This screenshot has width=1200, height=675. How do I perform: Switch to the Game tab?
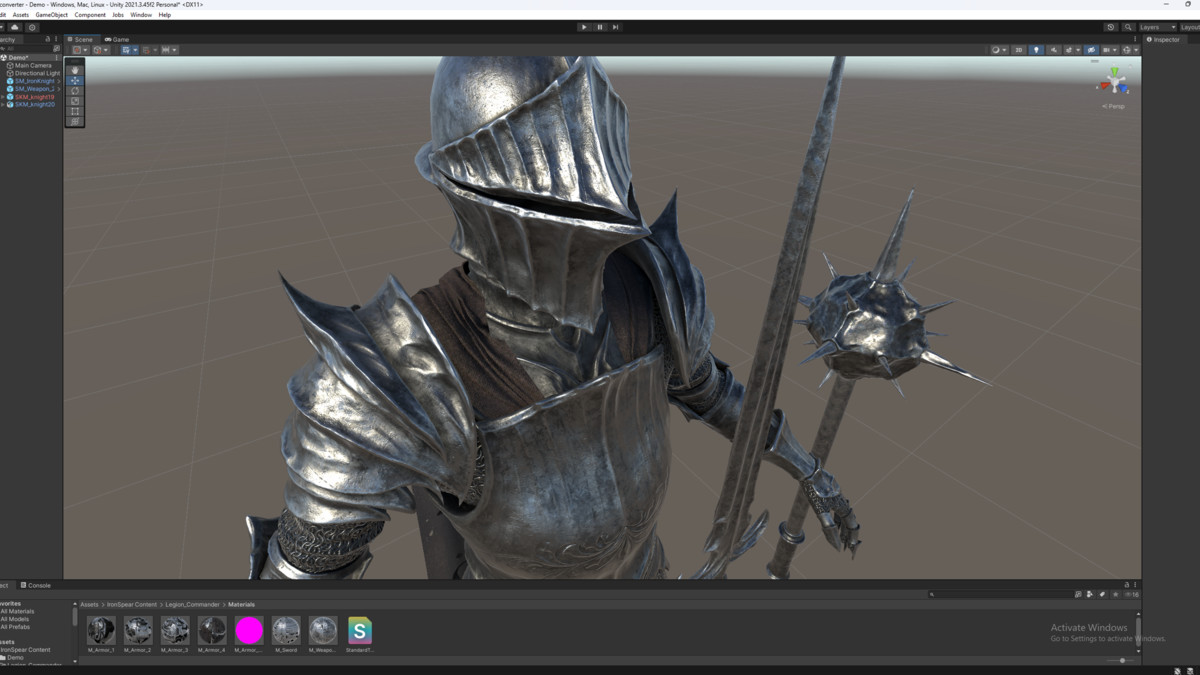pos(117,39)
